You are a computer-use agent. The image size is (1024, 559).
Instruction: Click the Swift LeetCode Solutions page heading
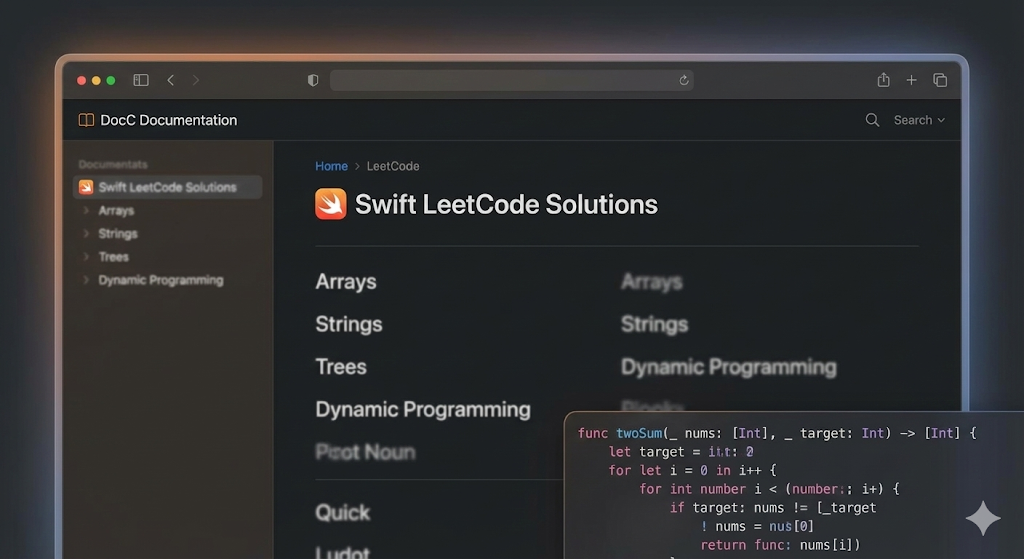click(506, 204)
